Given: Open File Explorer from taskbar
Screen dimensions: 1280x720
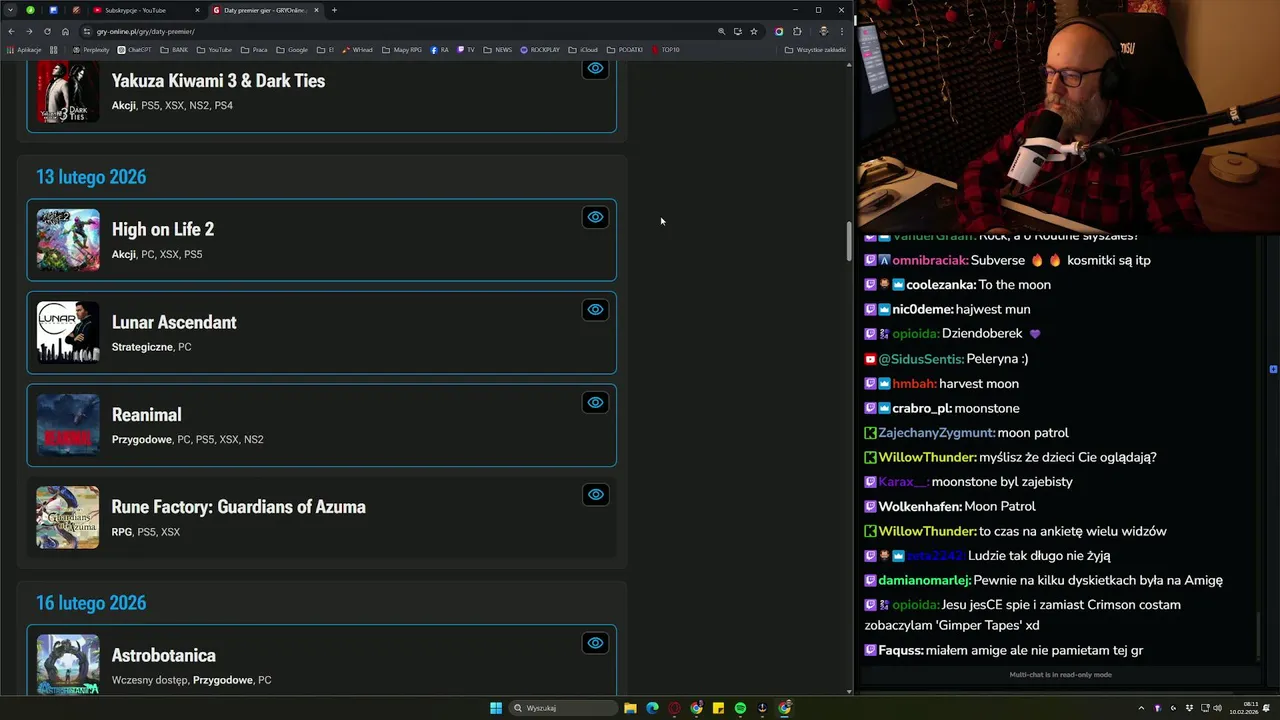Looking at the screenshot, I should click(630, 708).
